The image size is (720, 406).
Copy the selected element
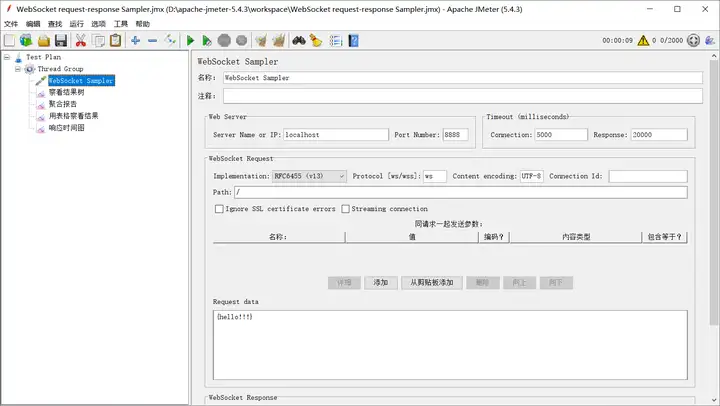pos(98,41)
